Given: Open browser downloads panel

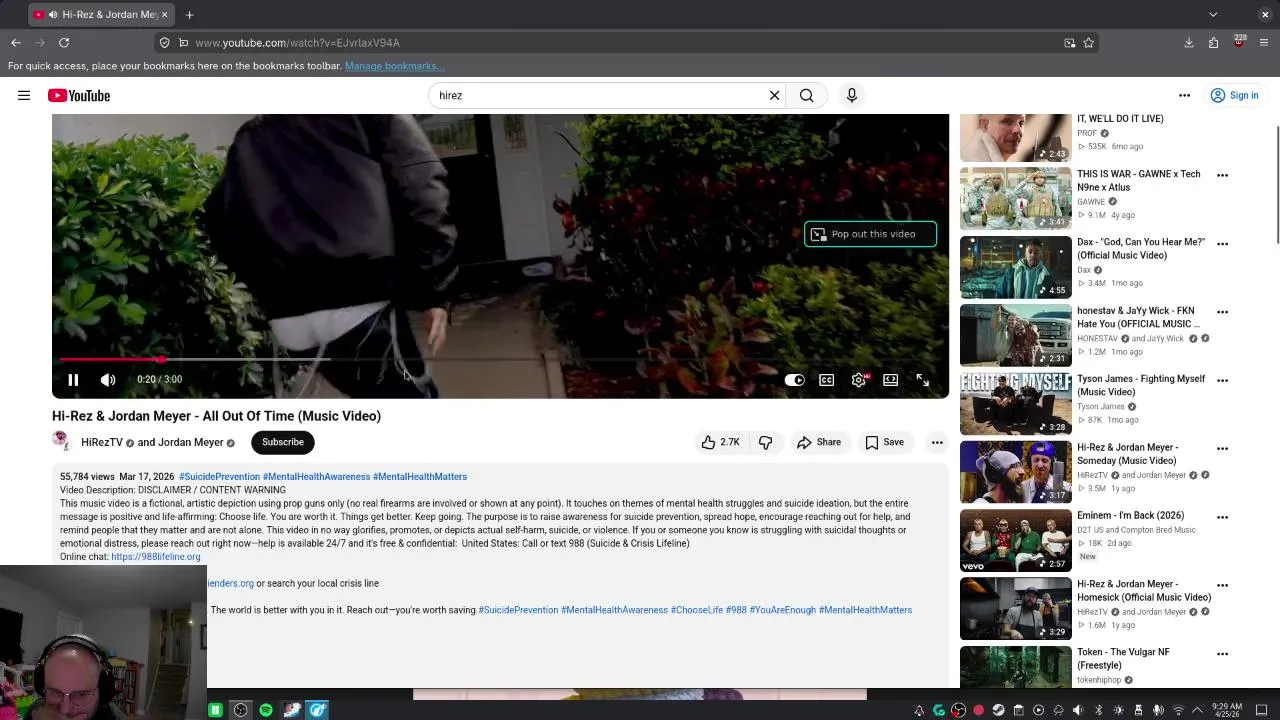Looking at the screenshot, I should coord(1189,43).
